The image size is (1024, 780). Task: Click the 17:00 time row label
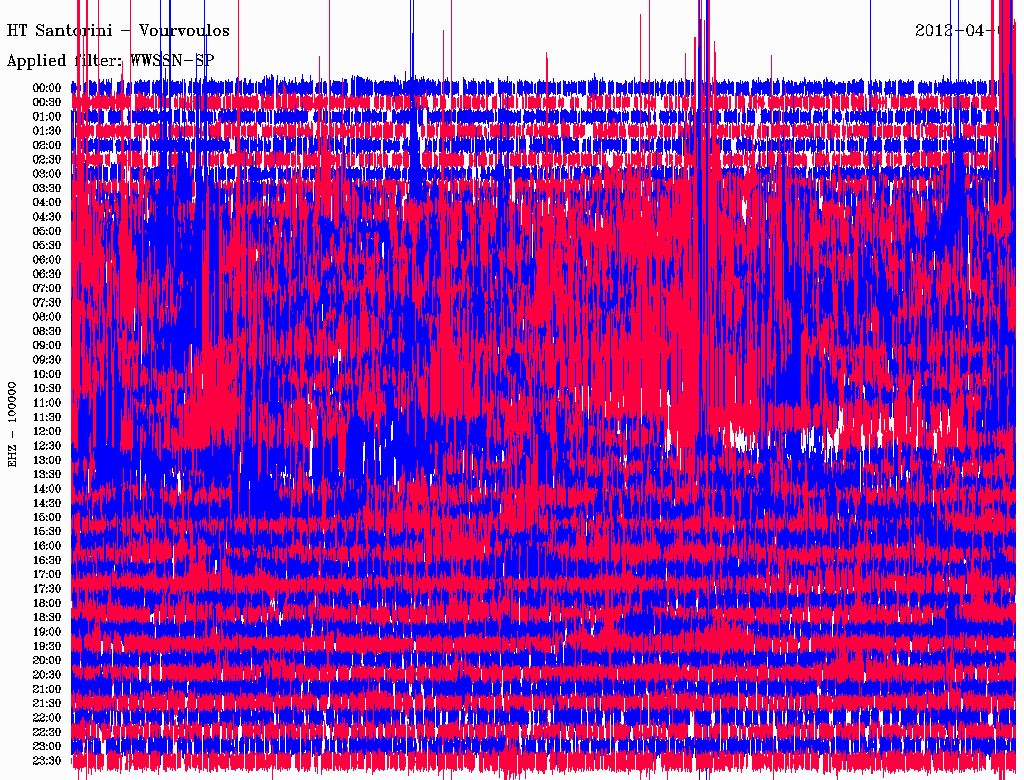[x=47, y=575]
